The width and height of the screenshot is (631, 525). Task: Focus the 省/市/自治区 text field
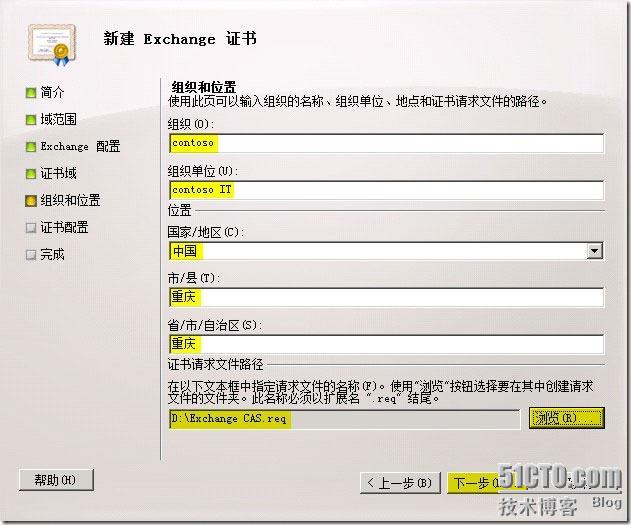pos(386,345)
